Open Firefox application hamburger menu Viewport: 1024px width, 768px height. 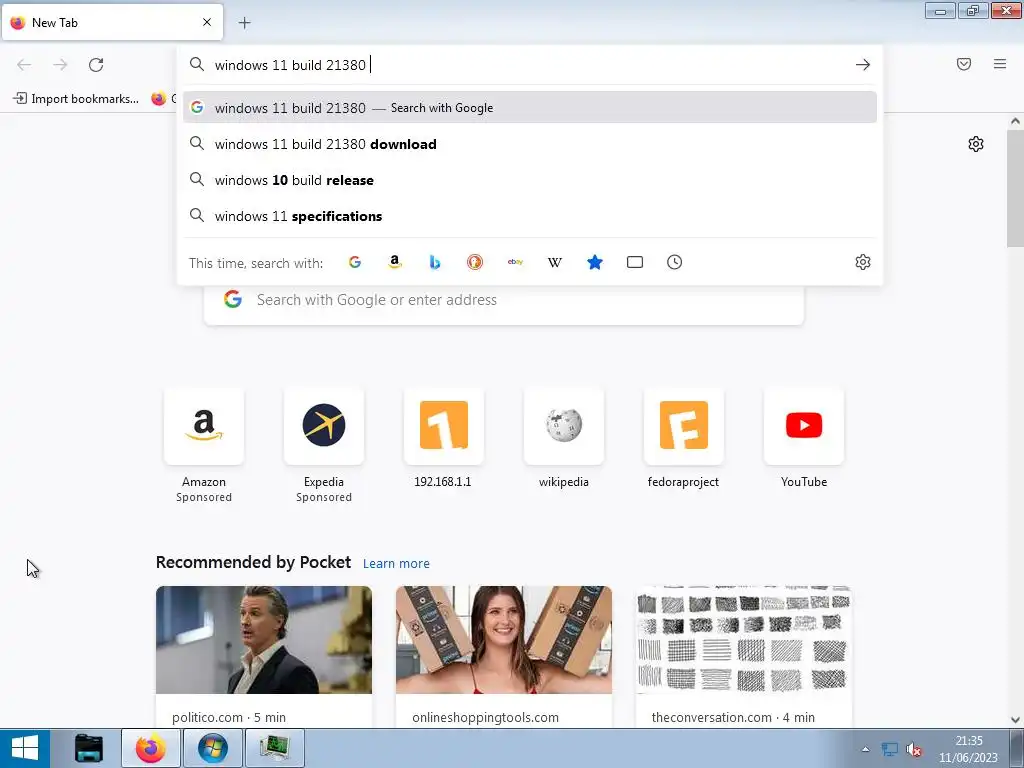pyautogui.click(x=1000, y=64)
